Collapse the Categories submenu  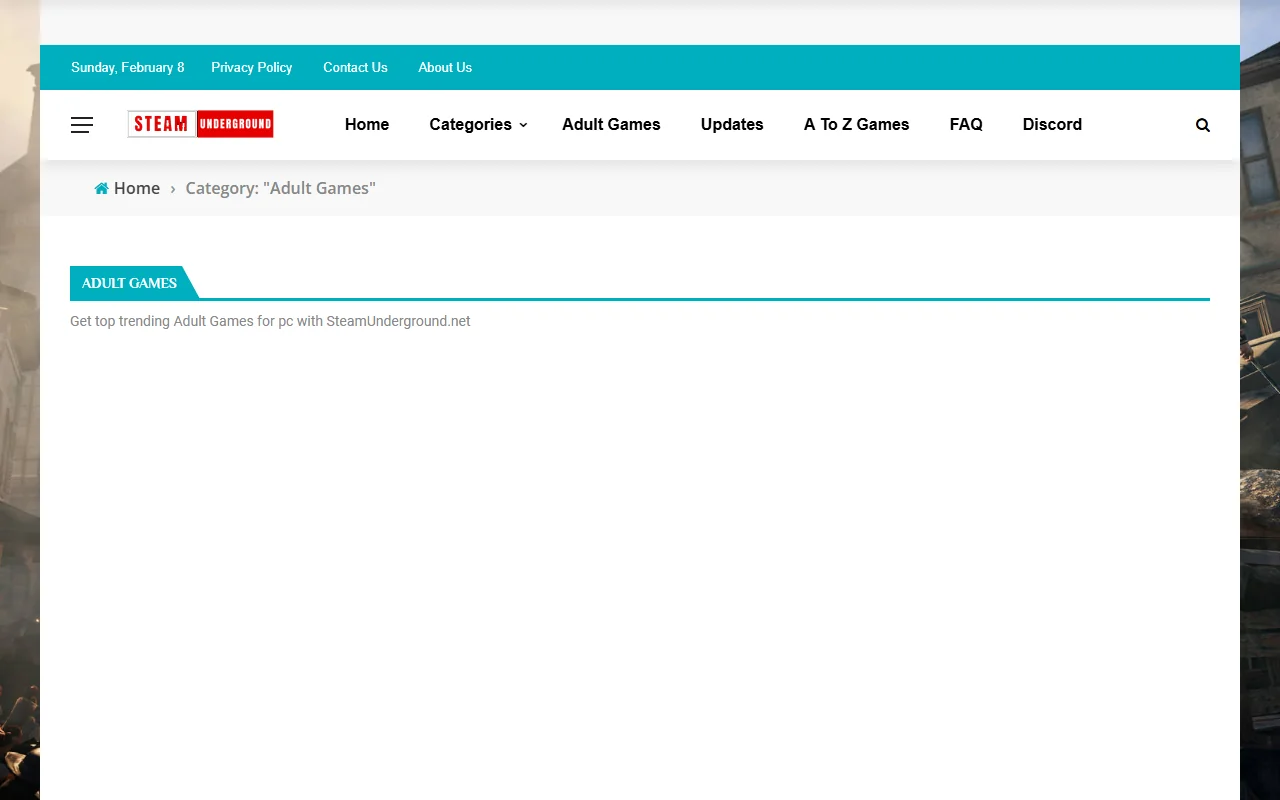(470, 124)
